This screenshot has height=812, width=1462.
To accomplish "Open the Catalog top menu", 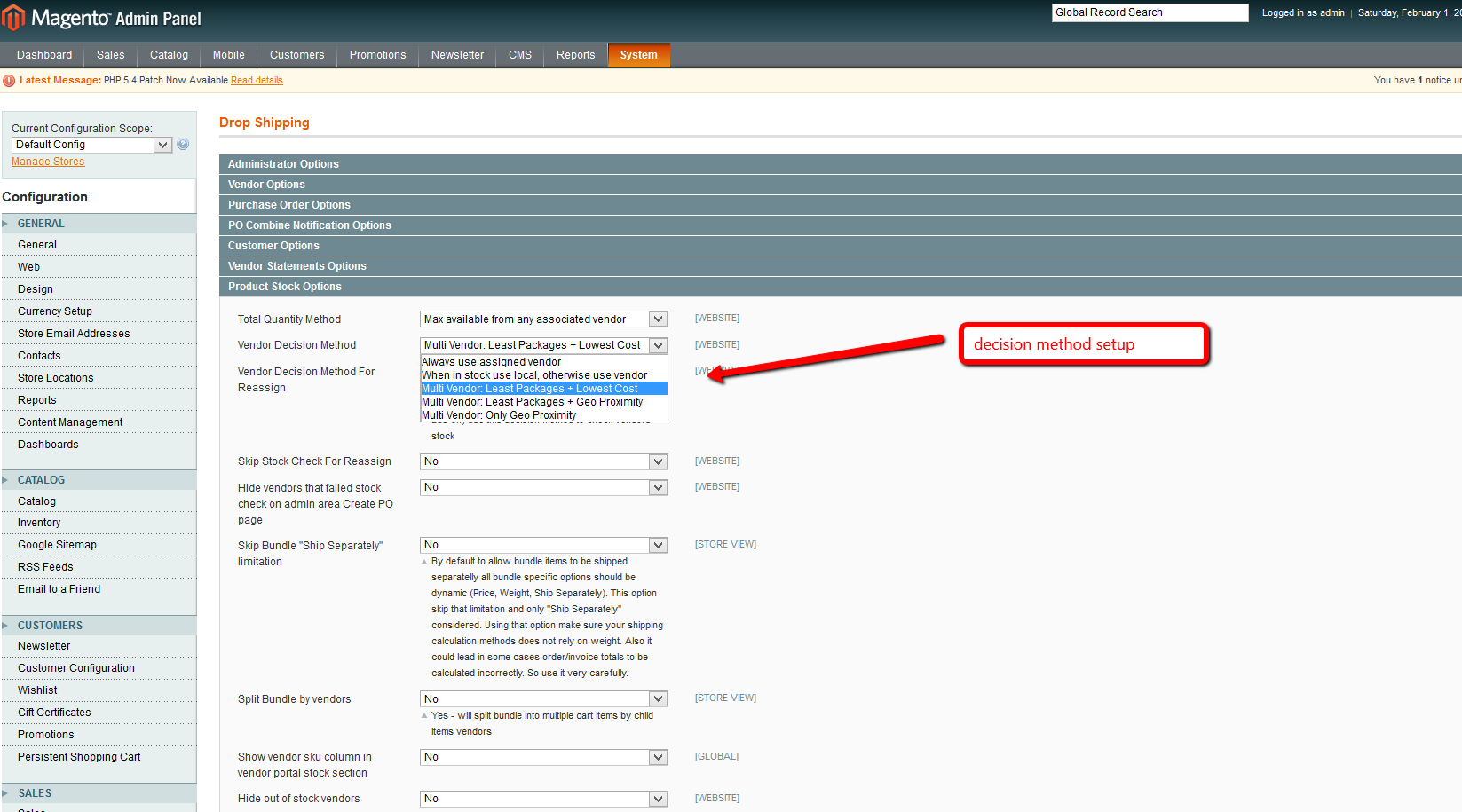I will 169,55.
